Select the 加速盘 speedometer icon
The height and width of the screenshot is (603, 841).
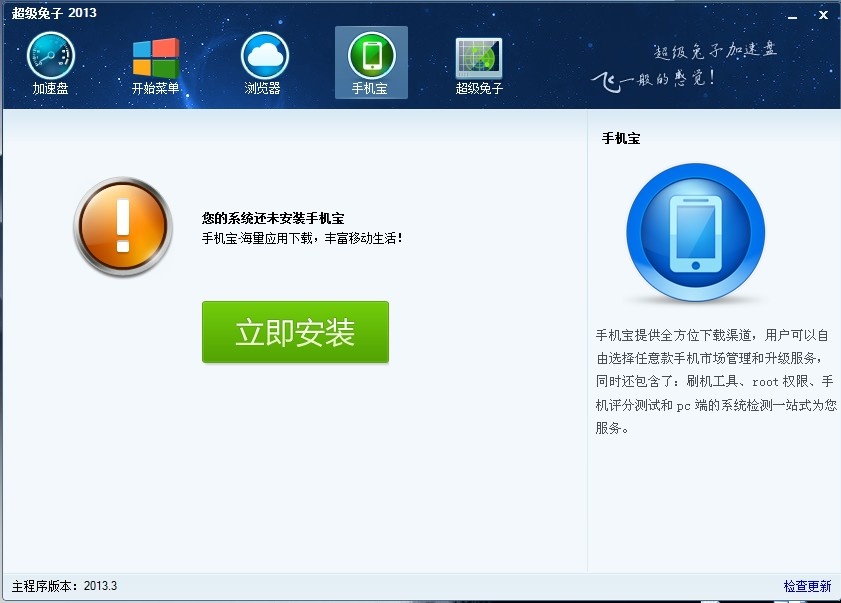48,56
